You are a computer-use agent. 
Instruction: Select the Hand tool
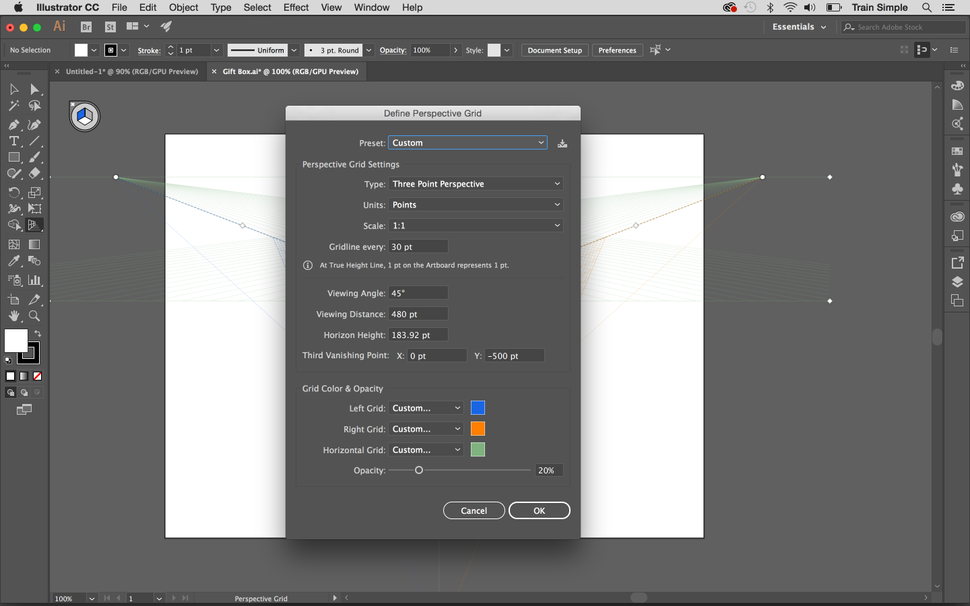(14, 315)
